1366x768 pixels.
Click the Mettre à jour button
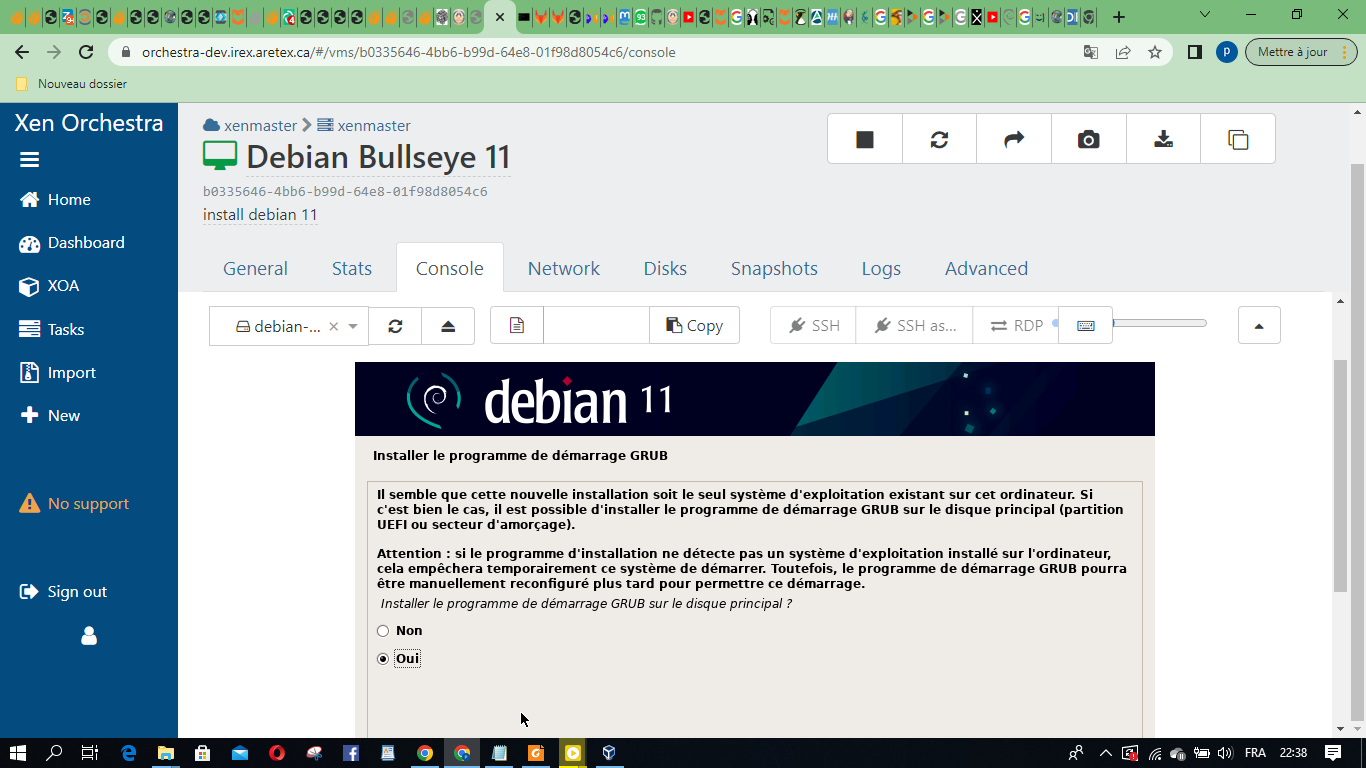(x=1301, y=52)
